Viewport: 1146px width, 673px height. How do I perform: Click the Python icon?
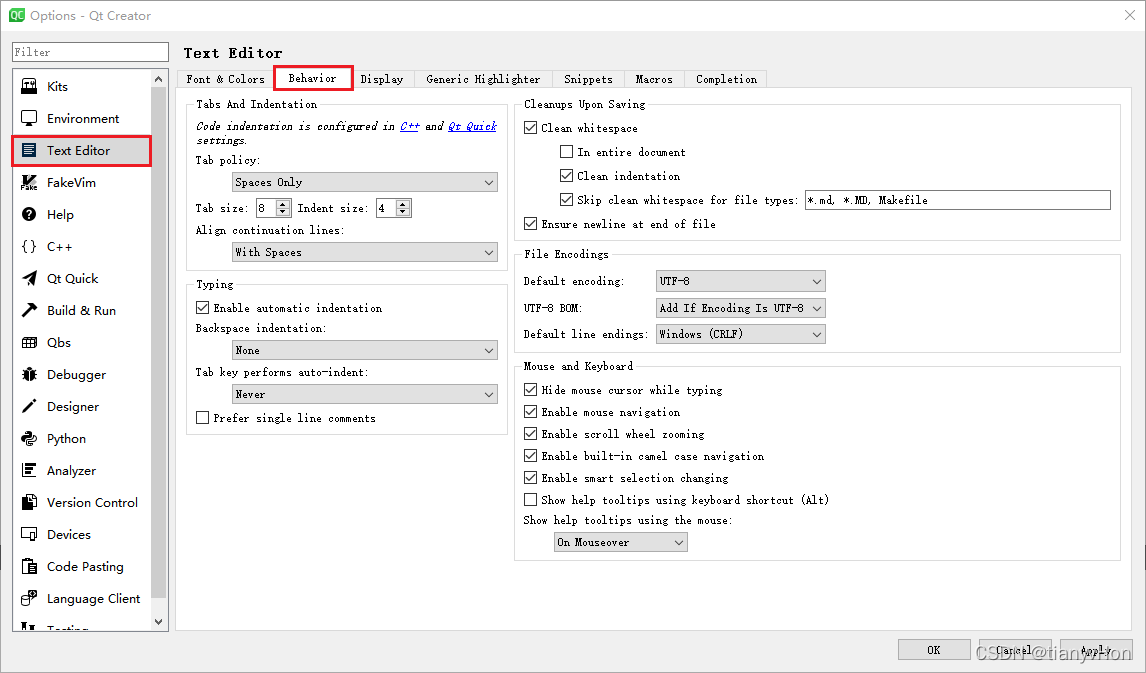click(x=29, y=438)
